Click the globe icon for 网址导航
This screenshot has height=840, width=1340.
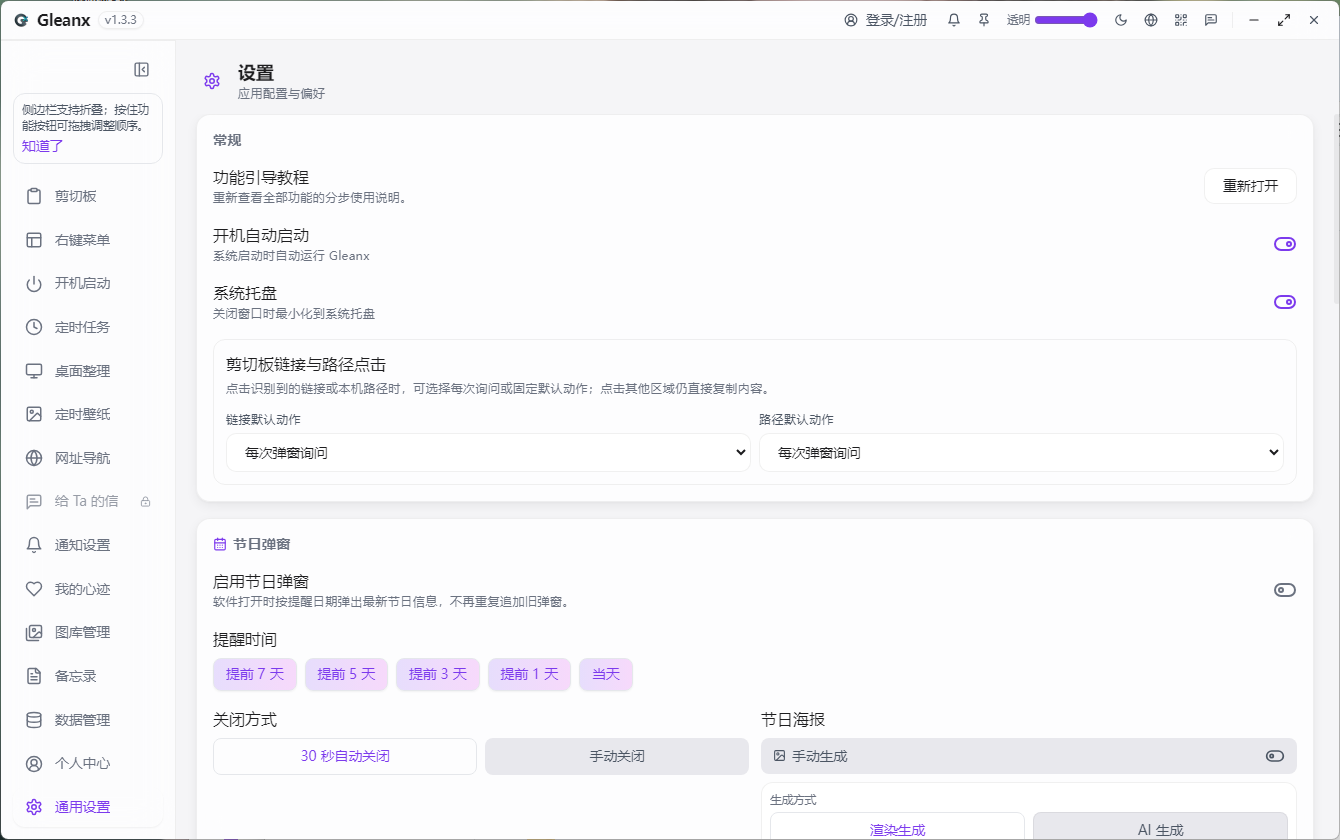(34, 458)
